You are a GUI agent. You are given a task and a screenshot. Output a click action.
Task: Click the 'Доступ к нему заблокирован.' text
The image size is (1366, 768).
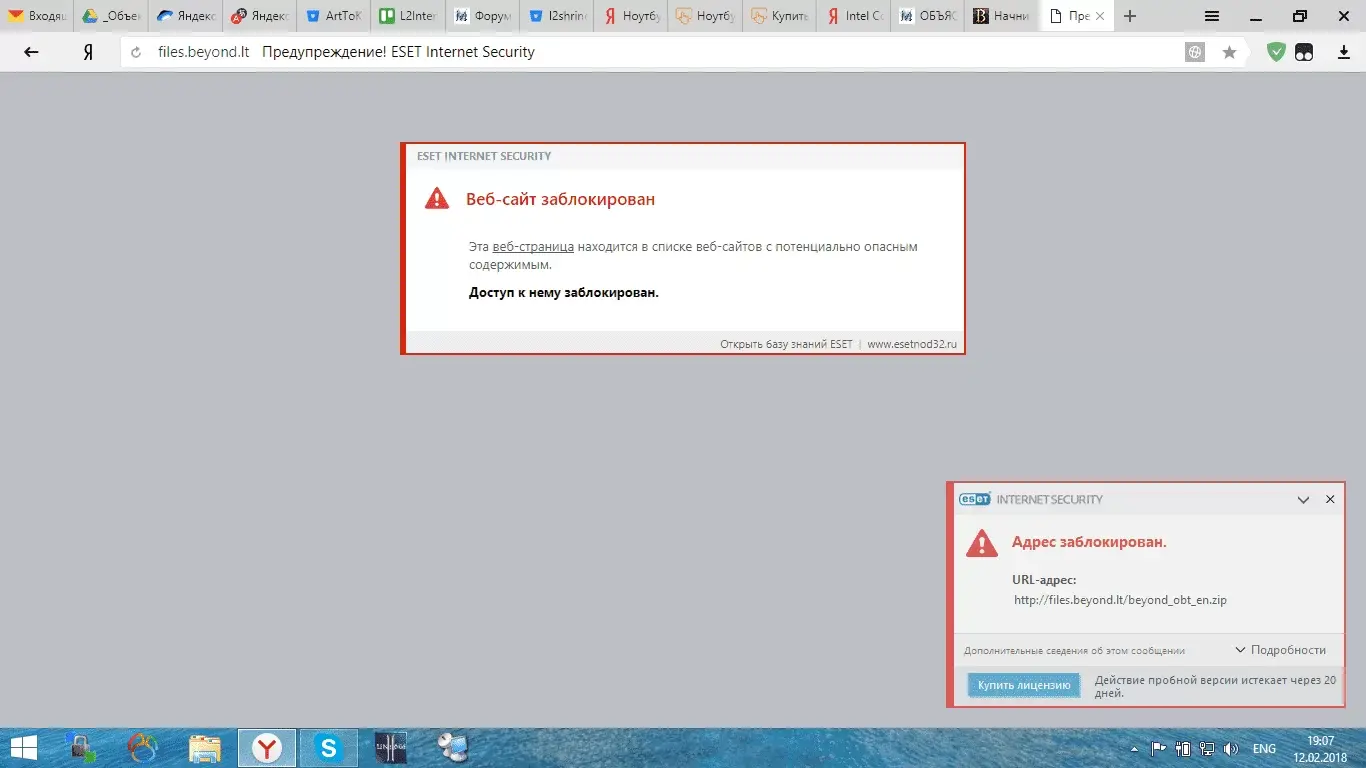tap(564, 293)
